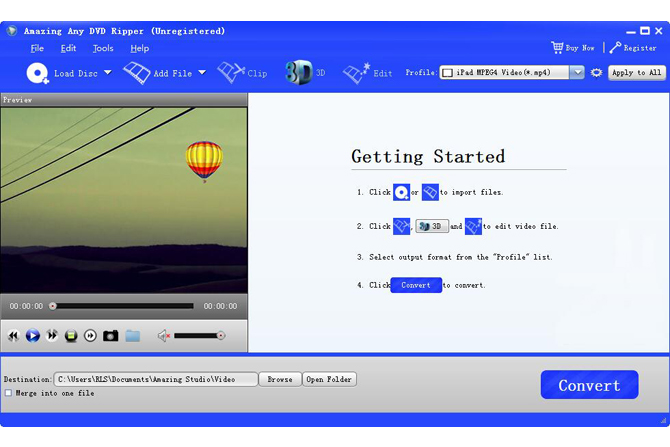Open the 3D settings tool
The image size is (670, 447).
coord(299,72)
